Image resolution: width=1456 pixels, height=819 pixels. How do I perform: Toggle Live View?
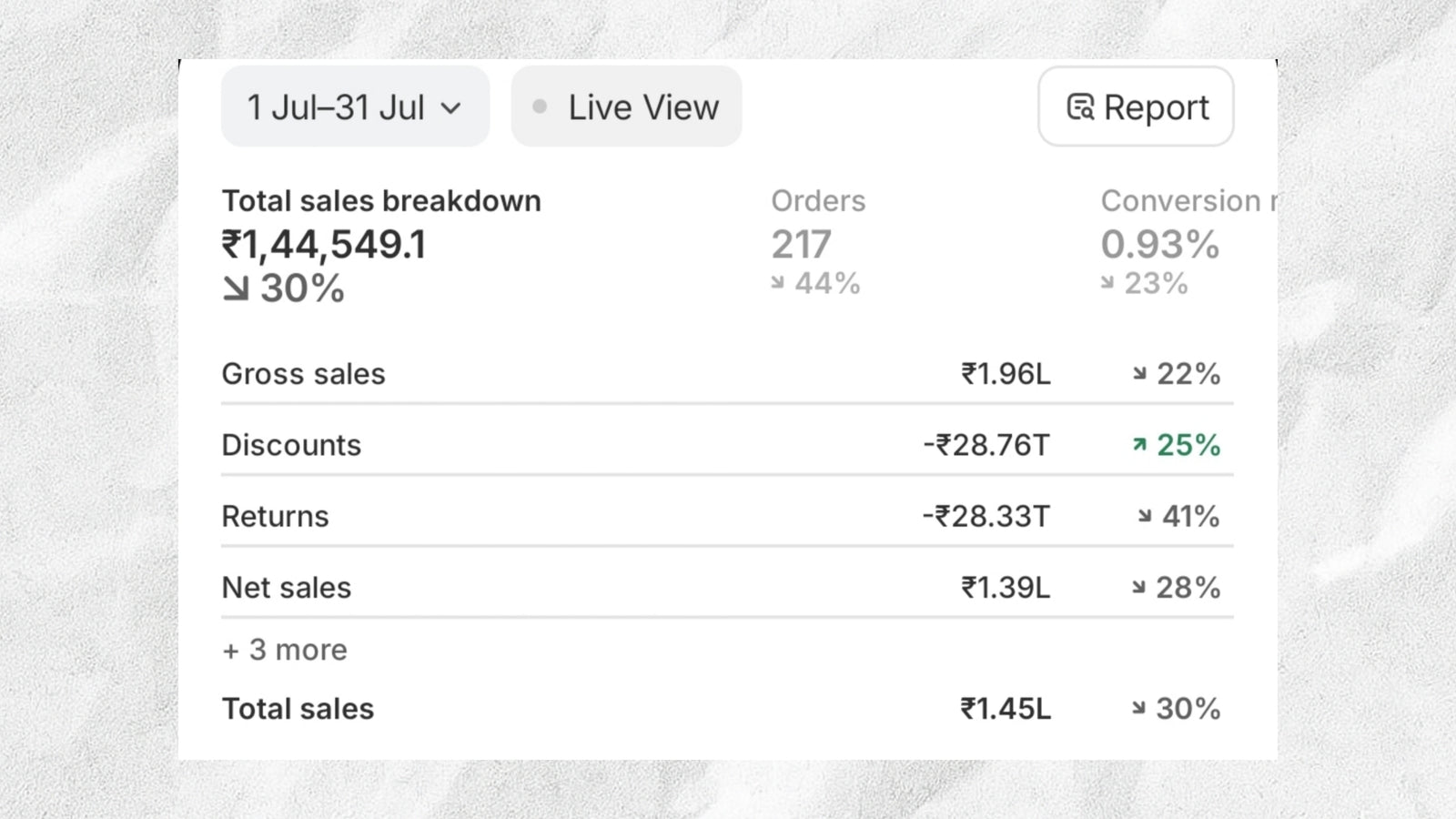[x=626, y=106]
